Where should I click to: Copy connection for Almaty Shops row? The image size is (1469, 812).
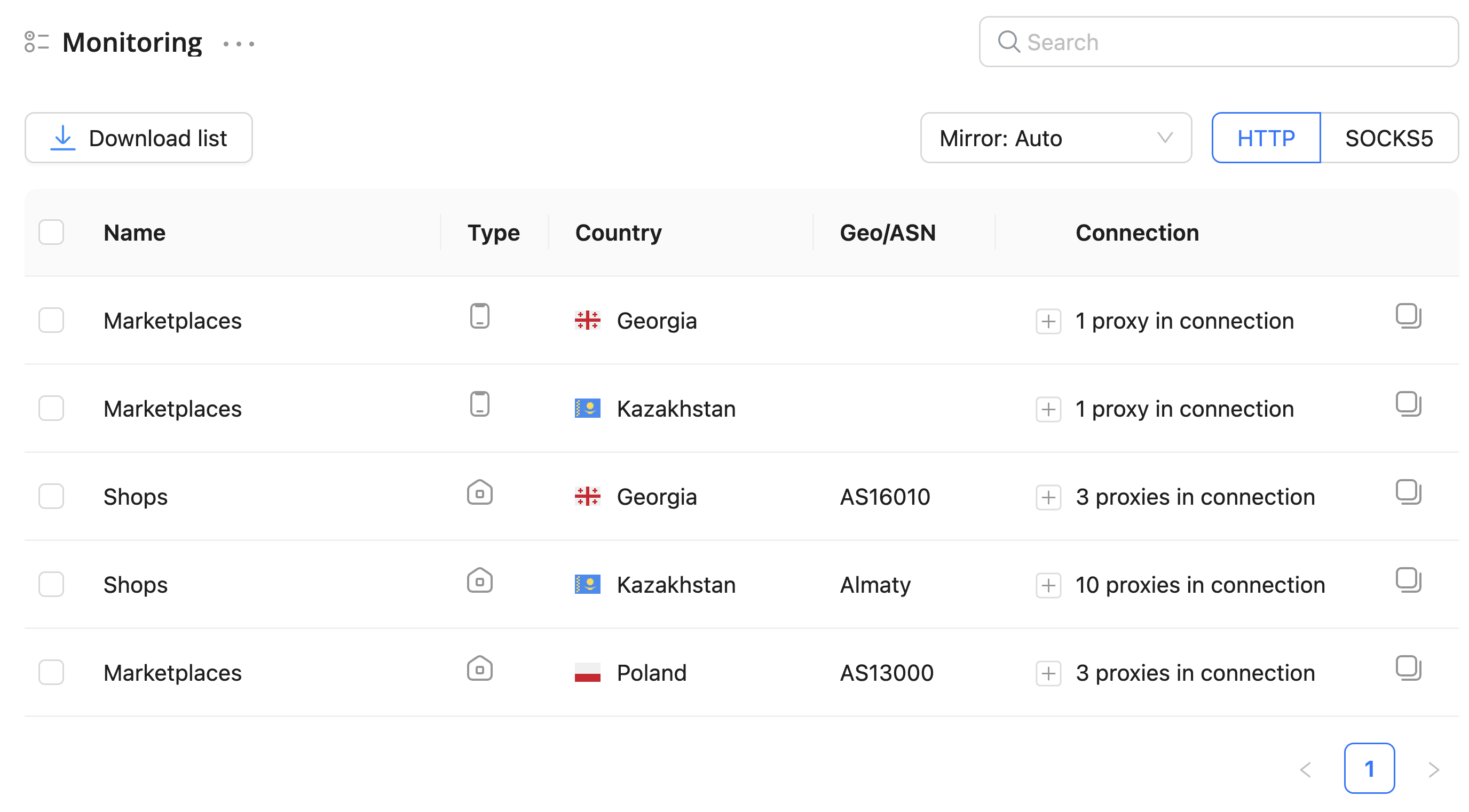(1408, 579)
